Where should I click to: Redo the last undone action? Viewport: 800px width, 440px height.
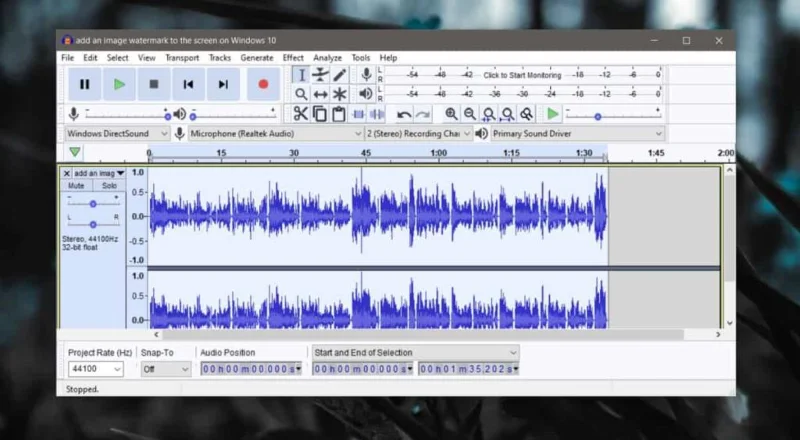[x=423, y=114]
